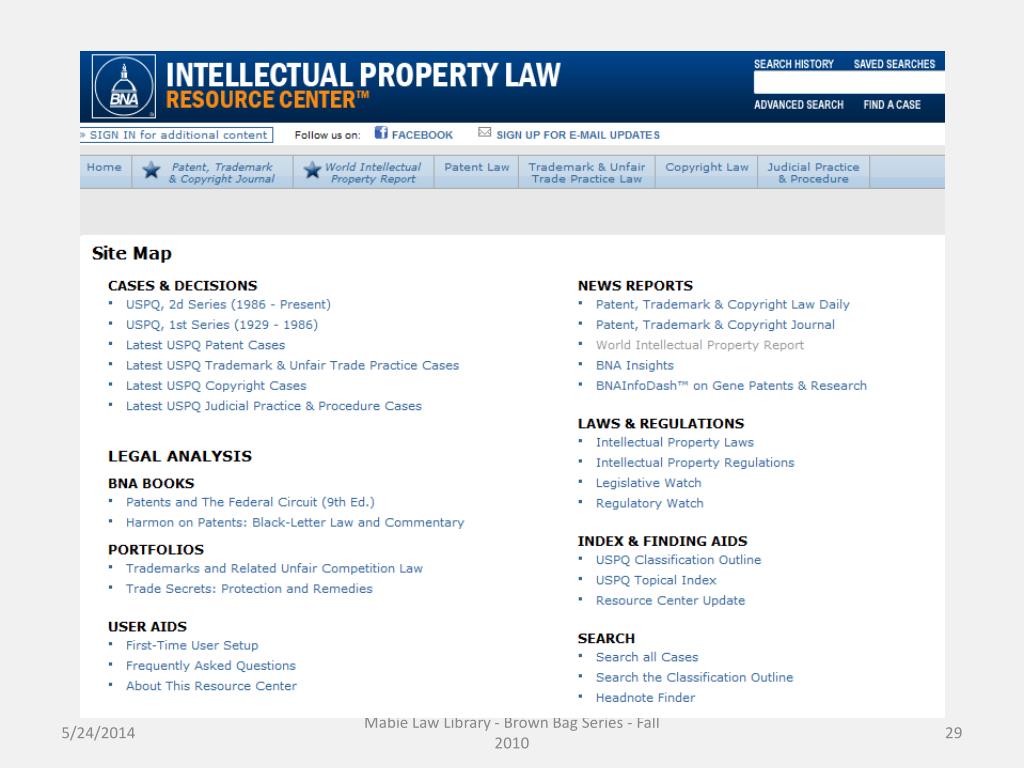Click the BNA BOOKS heading
The height and width of the screenshot is (768, 1024).
[x=151, y=483]
